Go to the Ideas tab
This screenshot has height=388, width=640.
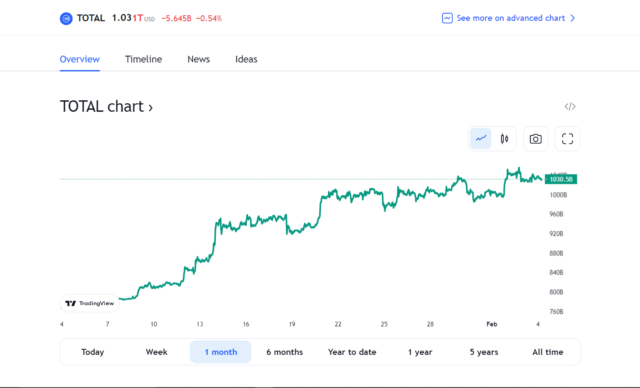(x=246, y=59)
